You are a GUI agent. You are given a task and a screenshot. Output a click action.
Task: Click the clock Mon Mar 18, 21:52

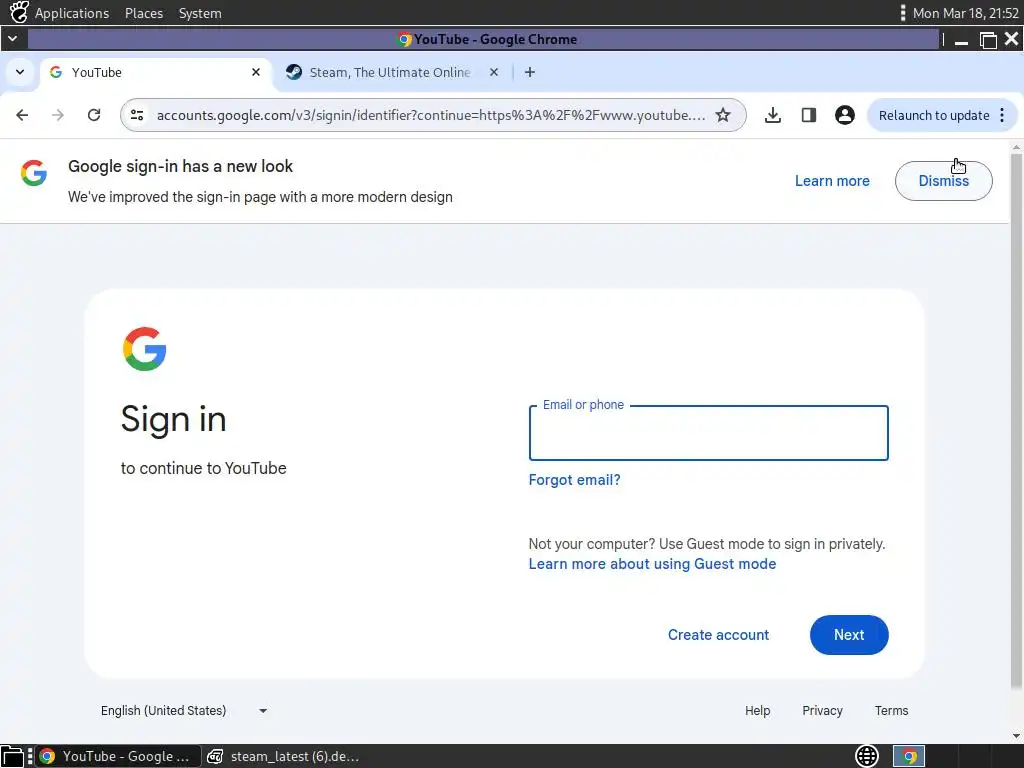tap(965, 13)
